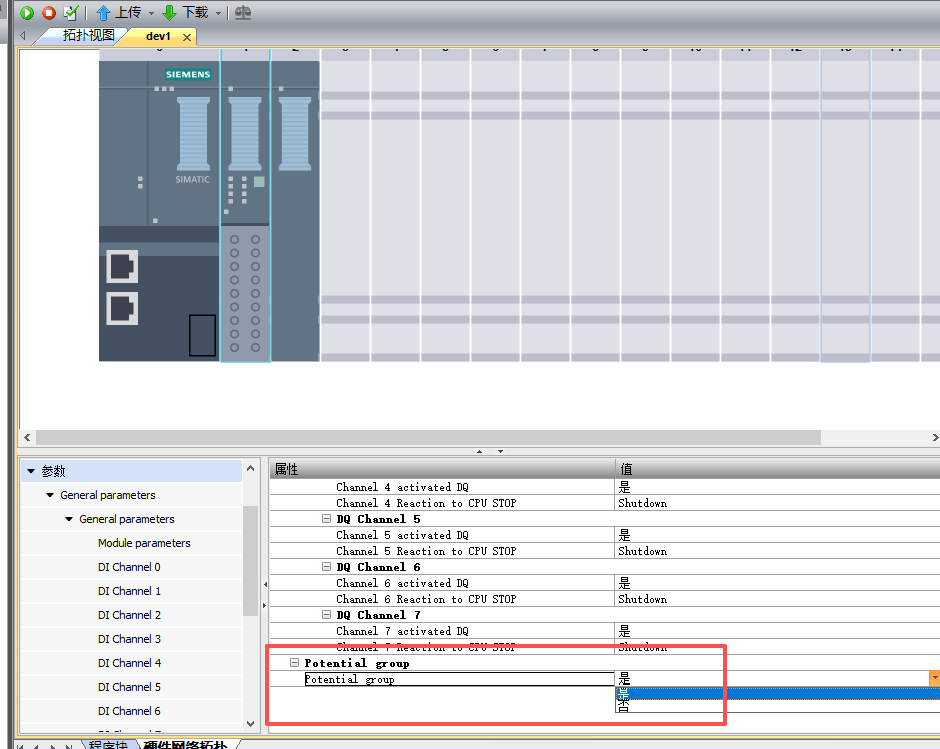Click the upper Ethernet port on the CPU
This screenshot has height=749, width=940.
(122, 266)
